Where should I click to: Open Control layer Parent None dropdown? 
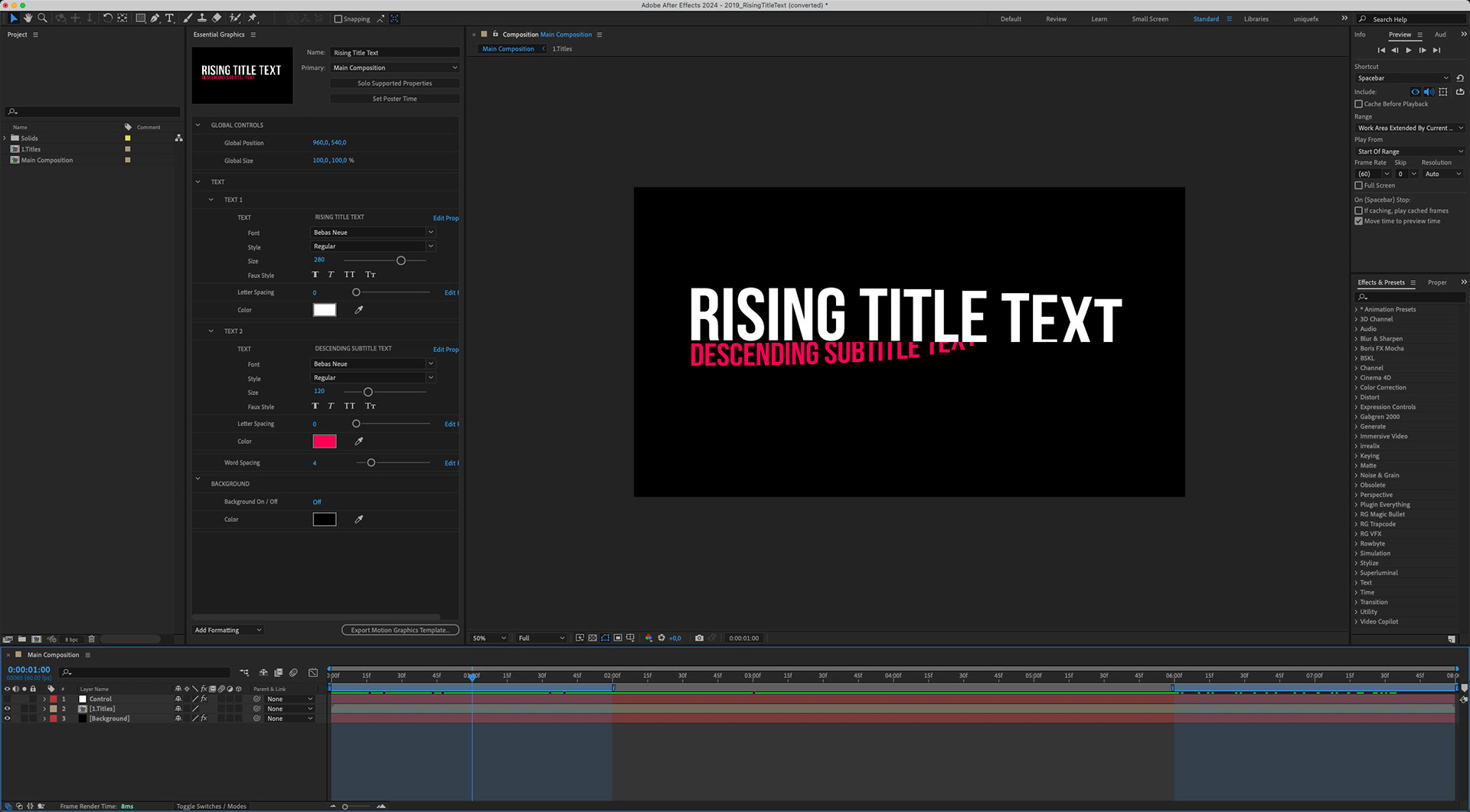pyautogui.click(x=289, y=699)
